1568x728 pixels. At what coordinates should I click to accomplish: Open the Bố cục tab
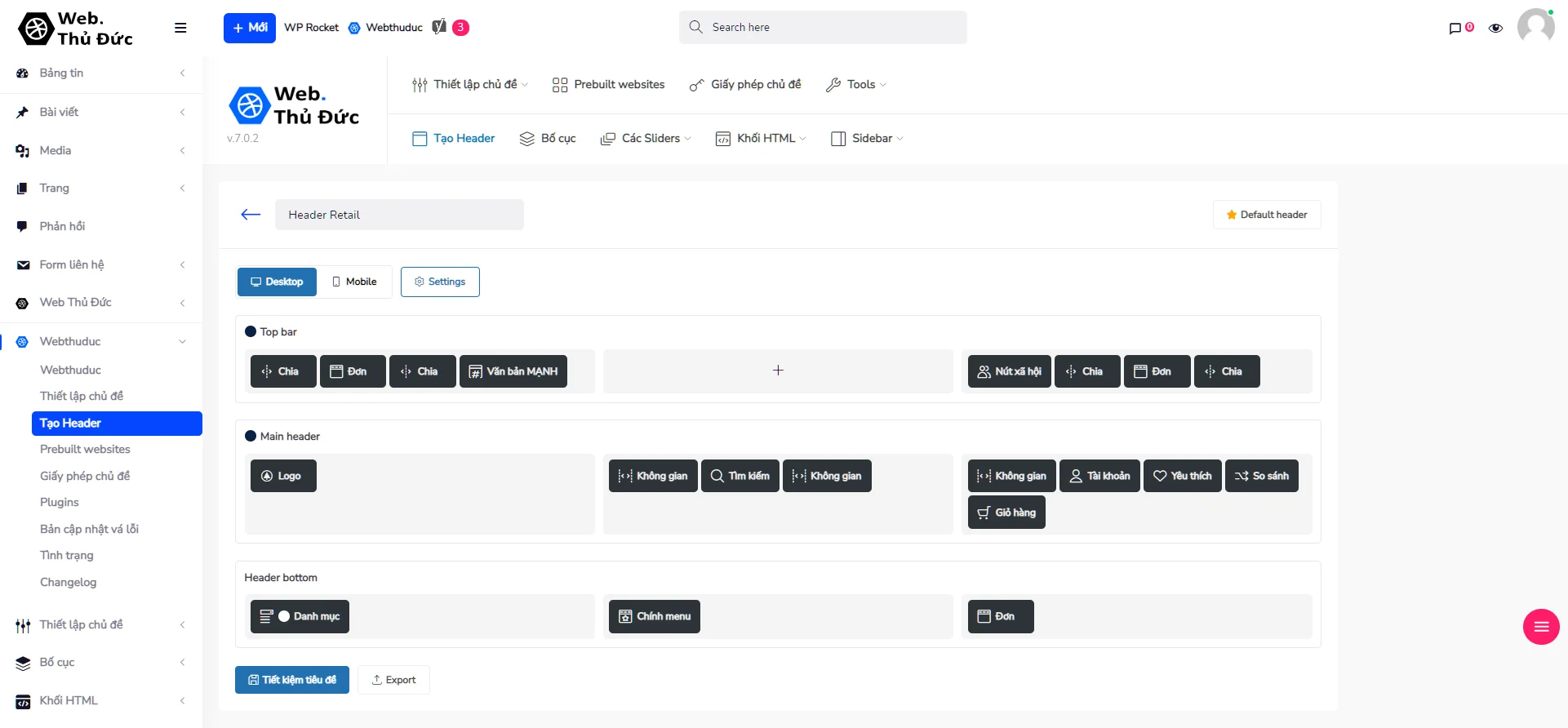click(x=548, y=139)
